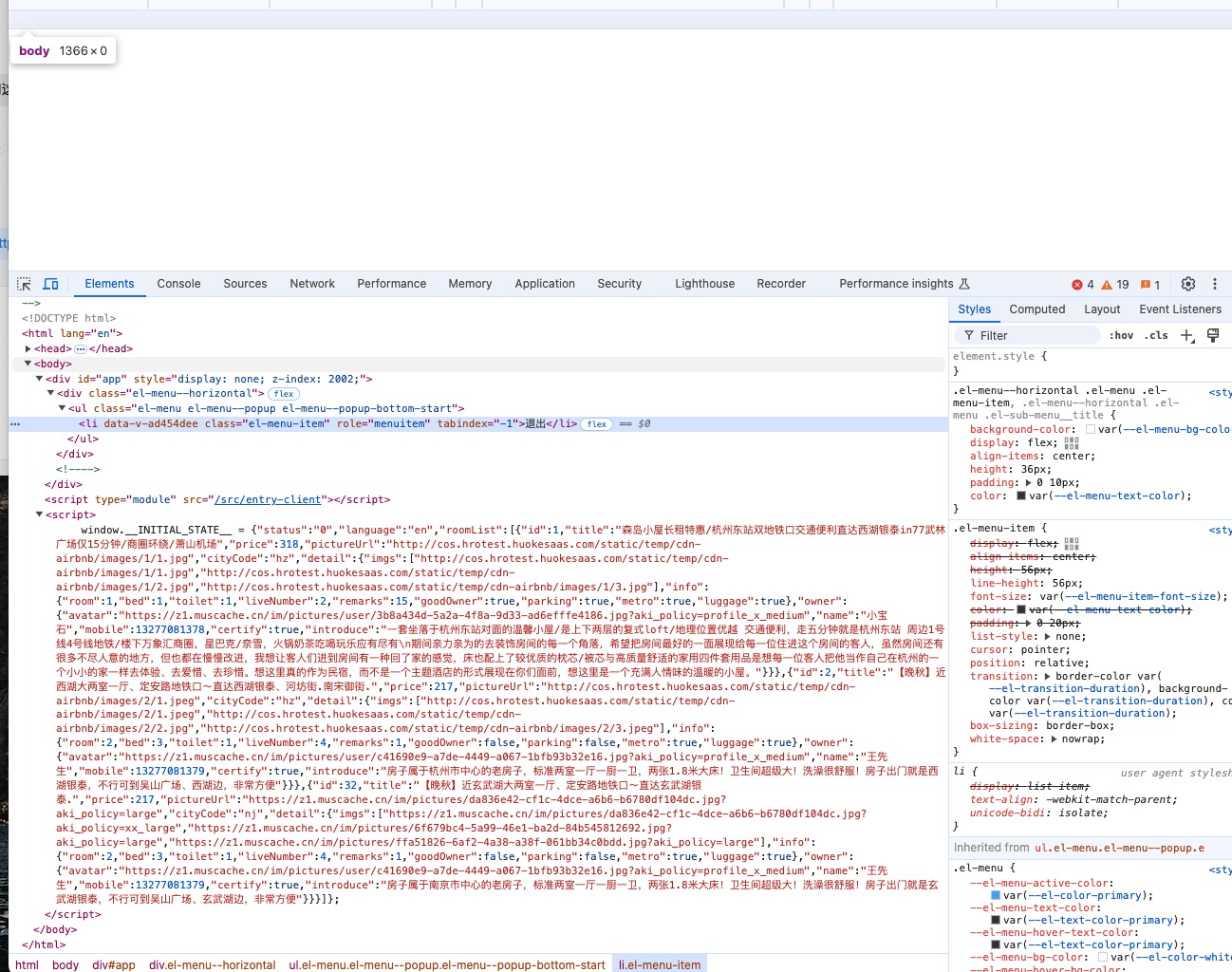Switch to the Computed styles tab
This screenshot has width=1232, height=972.
click(1037, 309)
